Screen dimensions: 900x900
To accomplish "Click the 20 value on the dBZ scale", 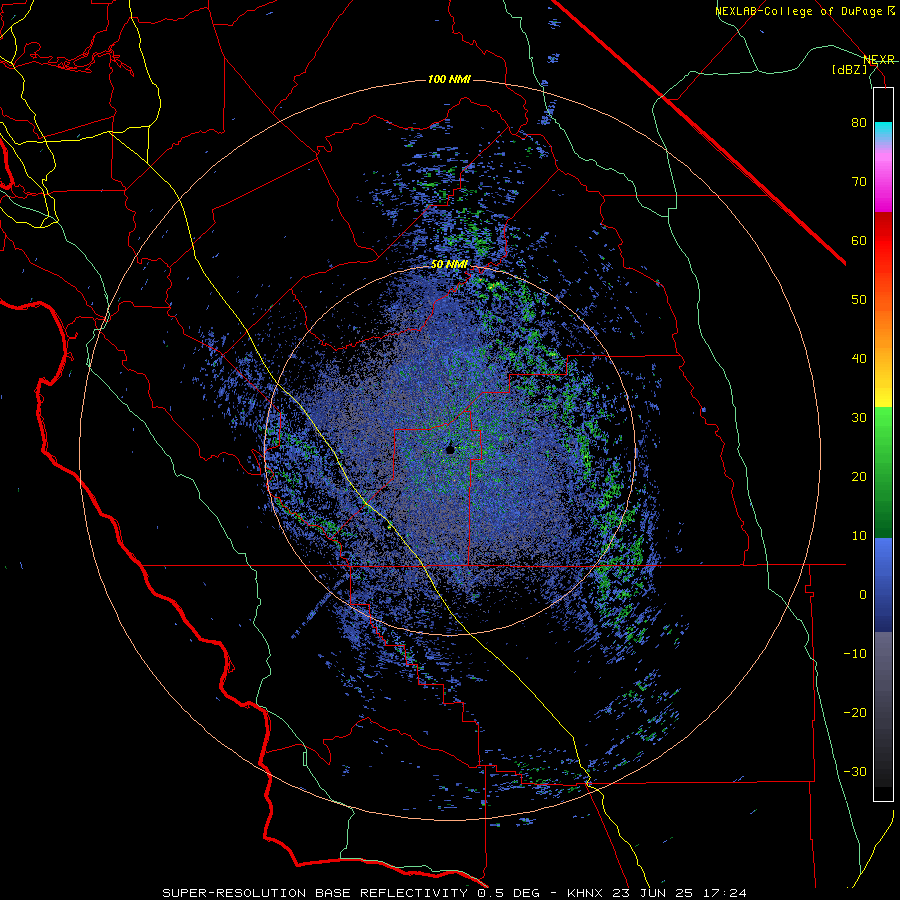I will tap(859, 476).
